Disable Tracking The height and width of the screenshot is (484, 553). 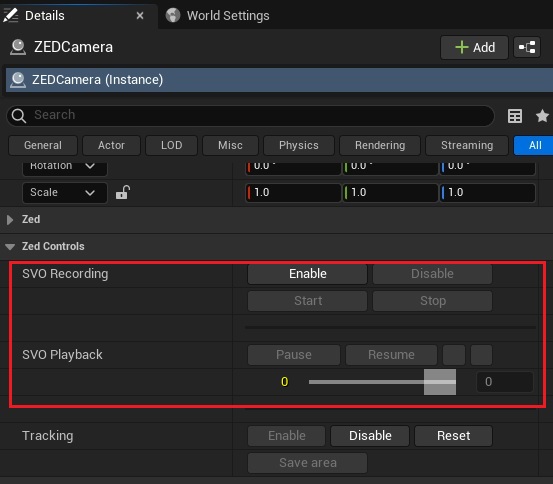click(x=370, y=436)
